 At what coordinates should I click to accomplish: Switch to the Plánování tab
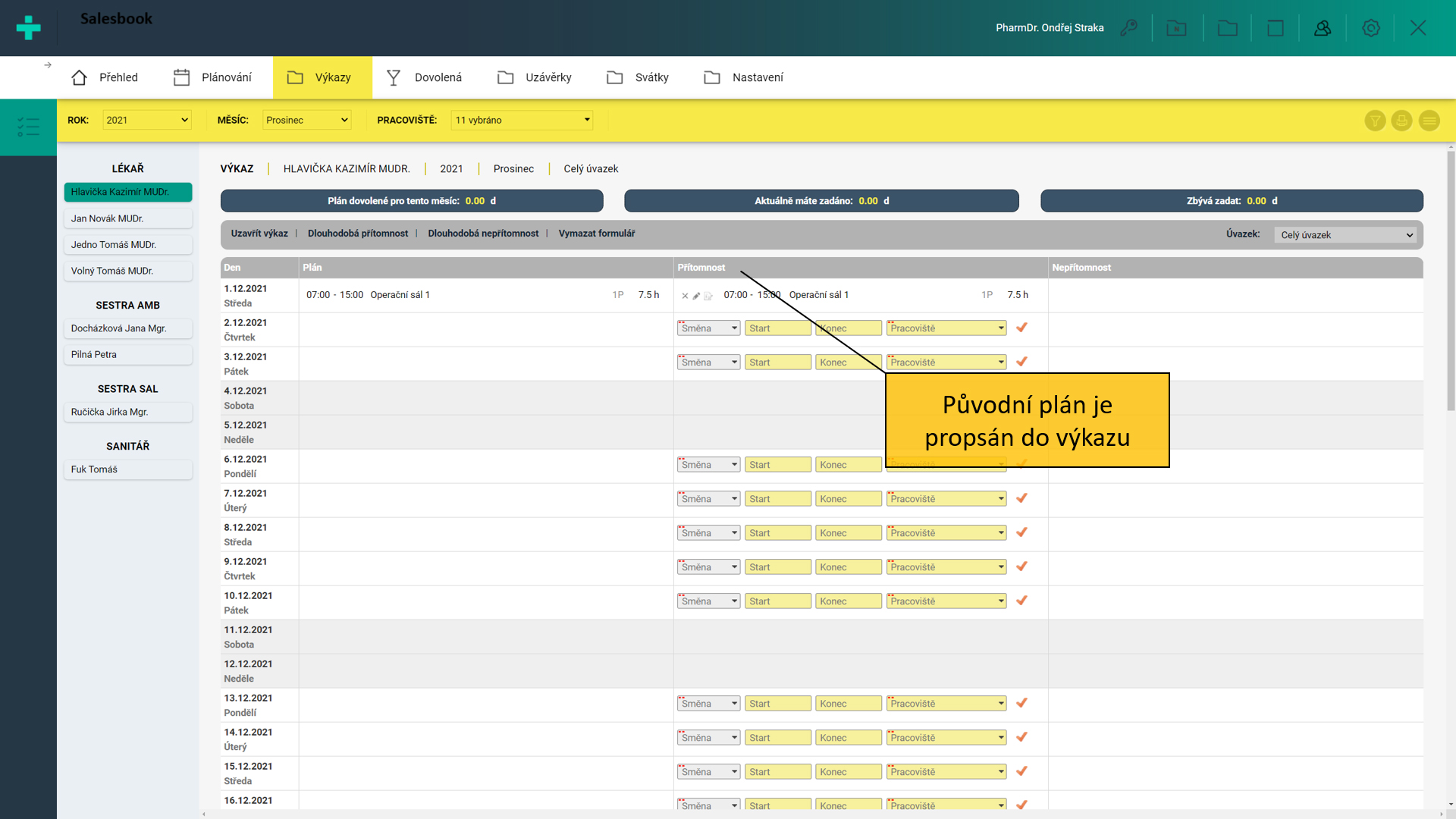point(212,77)
